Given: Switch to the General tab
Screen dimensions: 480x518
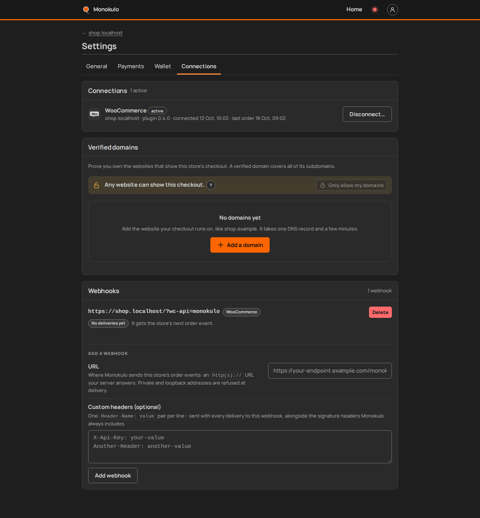Looking at the screenshot, I should click(x=97, y=66).
